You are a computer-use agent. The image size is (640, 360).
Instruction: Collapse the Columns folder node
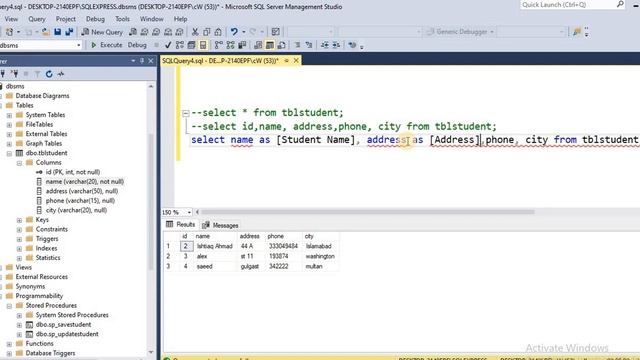coord(19,163)
